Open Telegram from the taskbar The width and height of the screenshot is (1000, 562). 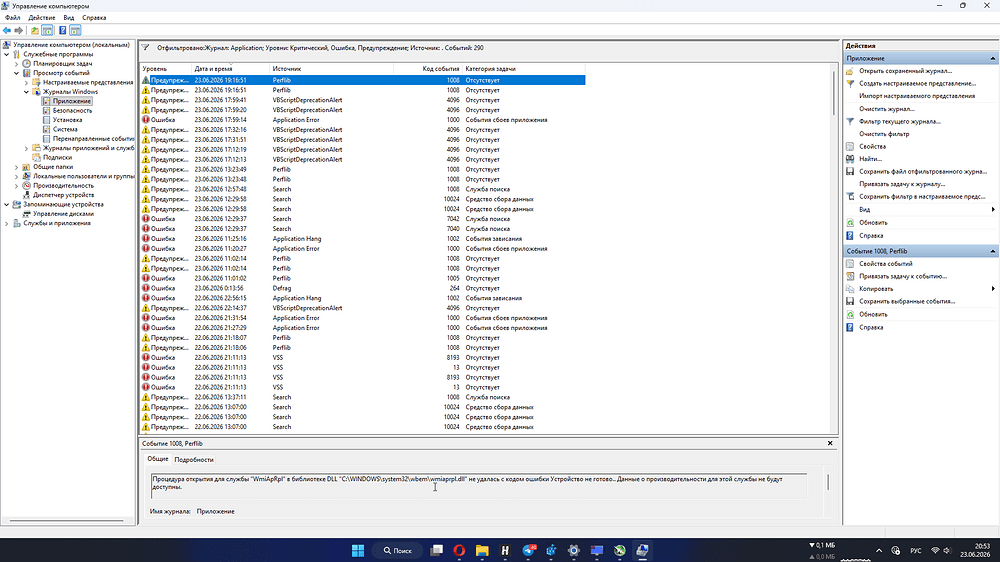coord(529,551)
